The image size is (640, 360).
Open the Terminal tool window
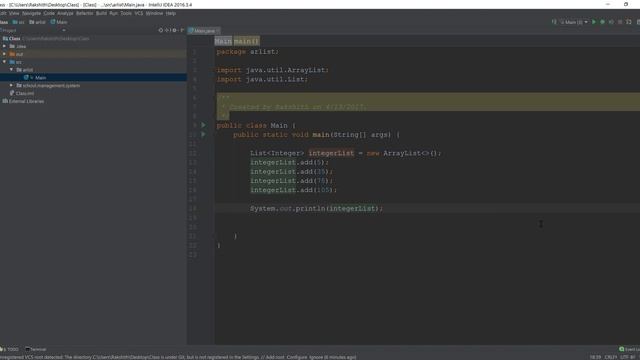click(36, 349)
